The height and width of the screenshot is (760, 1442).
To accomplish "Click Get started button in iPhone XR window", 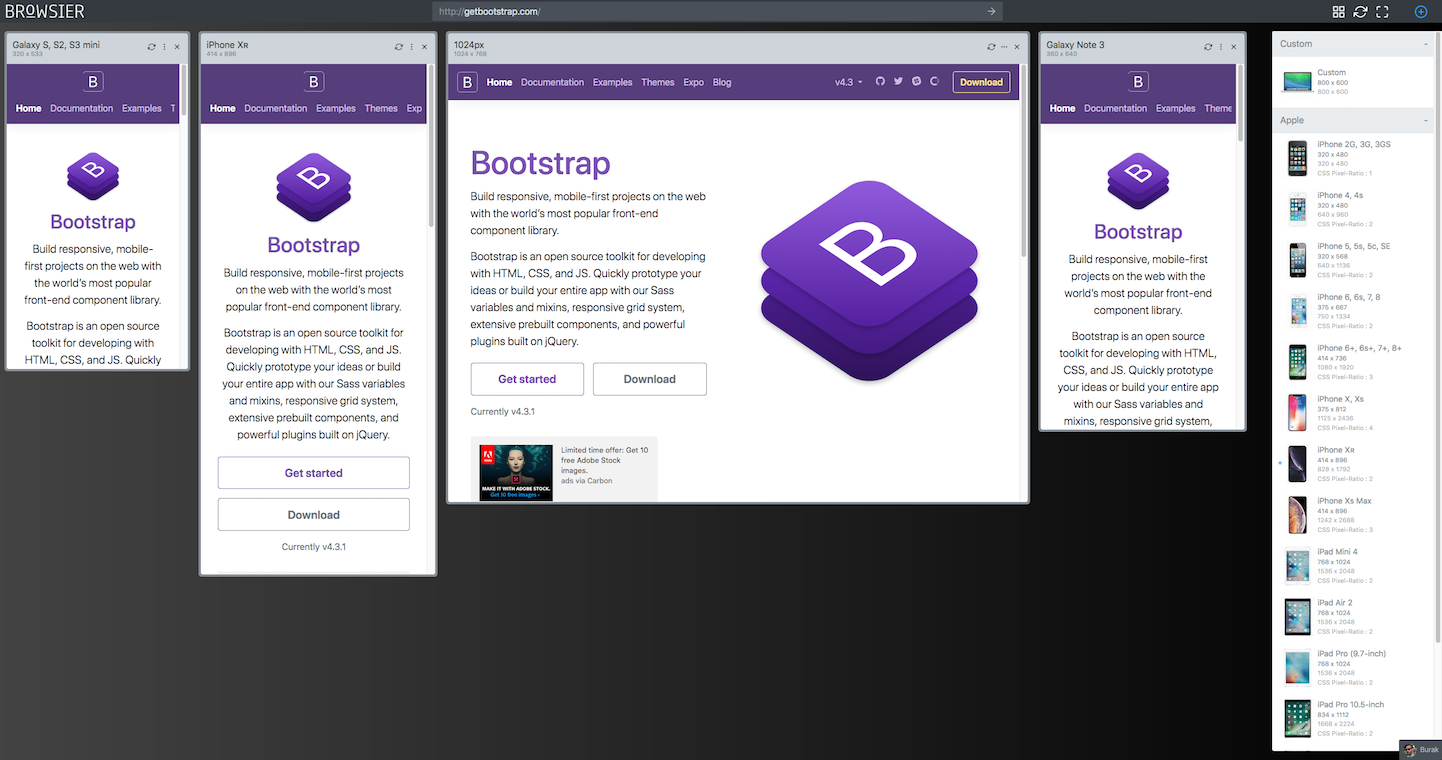I will pyautogui.click(x=314, y=473).
